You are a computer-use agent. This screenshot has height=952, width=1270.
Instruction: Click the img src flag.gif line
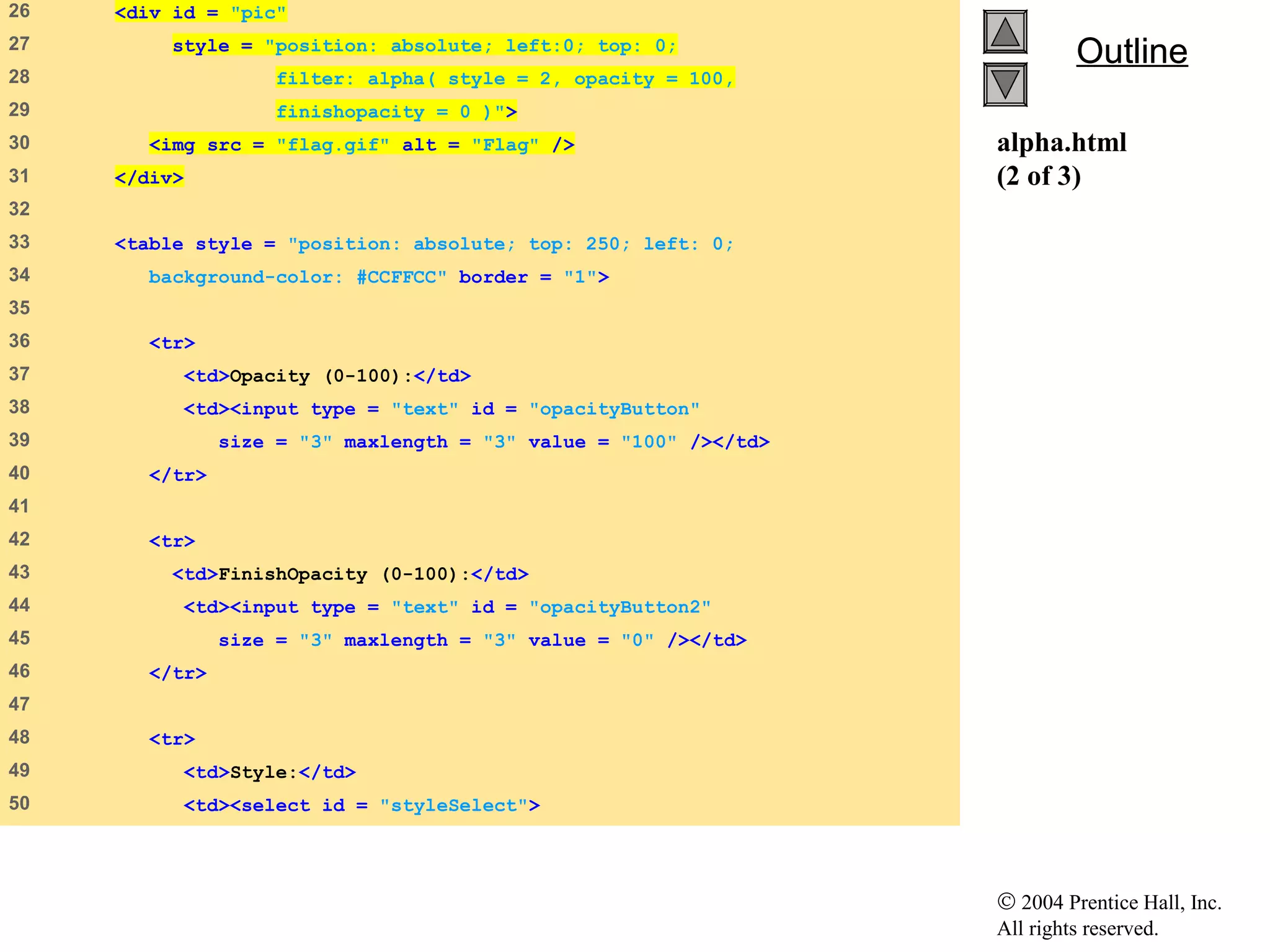tap(361, 145)
